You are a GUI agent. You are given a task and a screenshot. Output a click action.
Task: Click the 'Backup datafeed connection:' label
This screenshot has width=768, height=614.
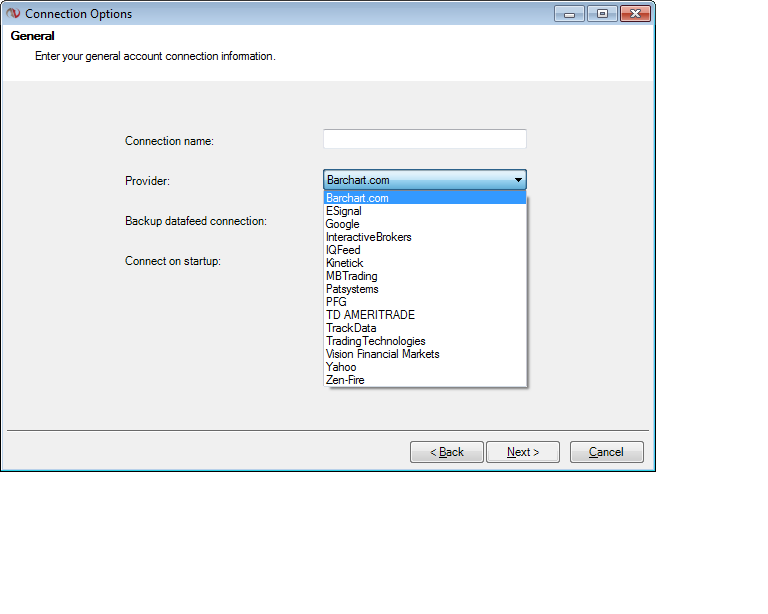[196, 221]
